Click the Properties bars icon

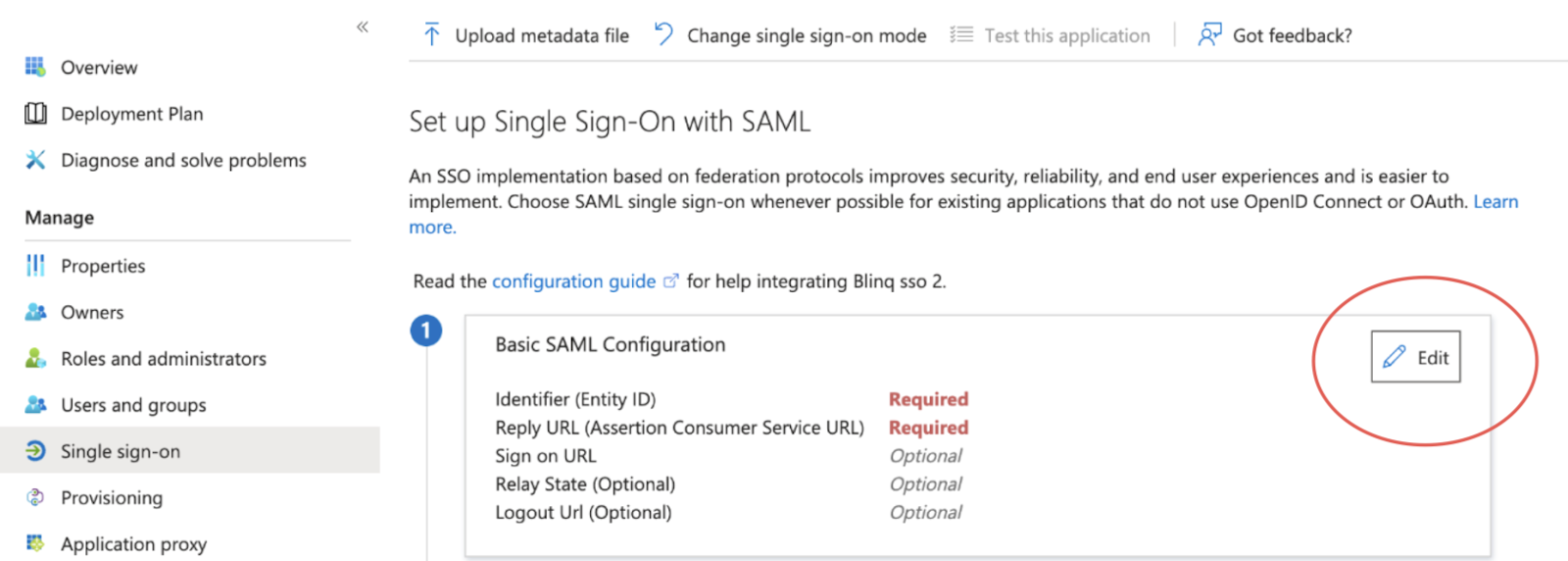(x=35, y=266)
